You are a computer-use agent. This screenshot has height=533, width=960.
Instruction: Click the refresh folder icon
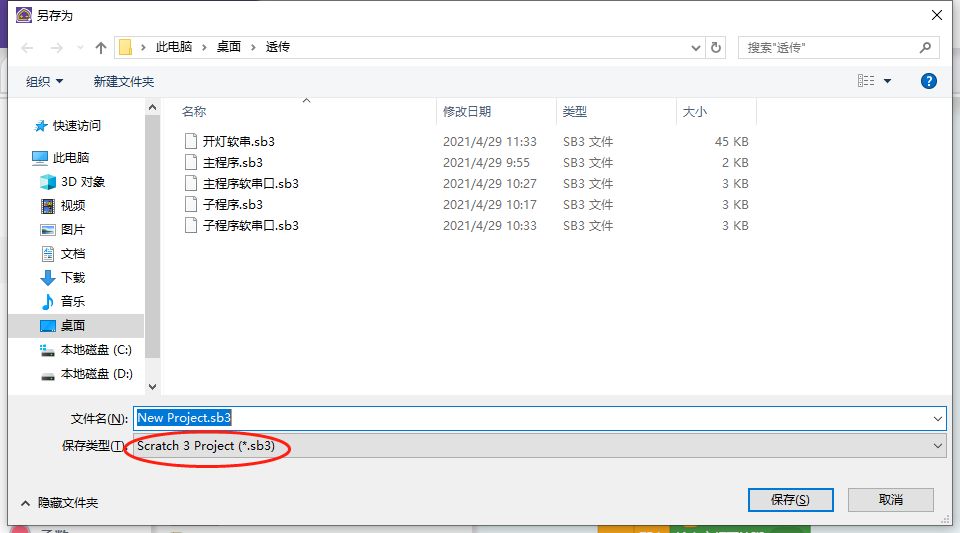click(716, 48)
